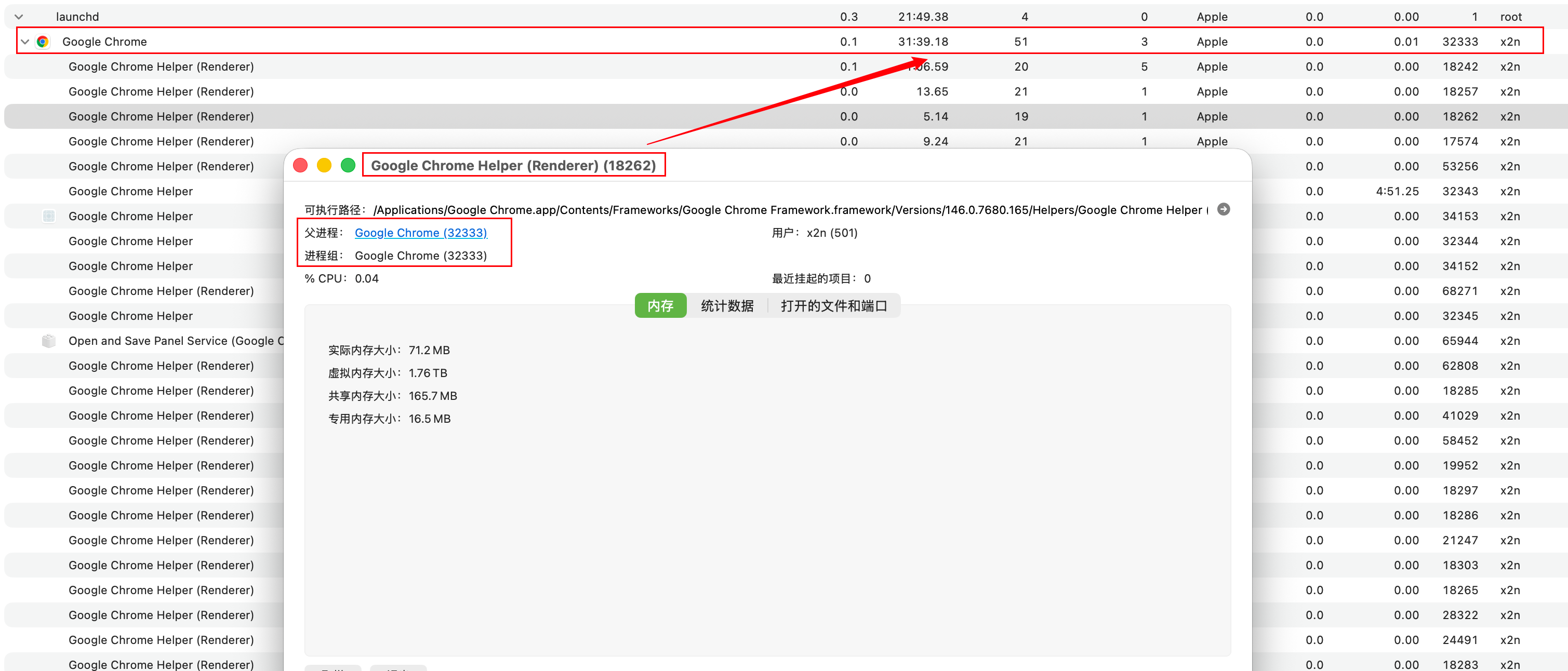Click the 专用内存大小 16.5 MB value
The image size is (1568, 671).
point(430,419)
